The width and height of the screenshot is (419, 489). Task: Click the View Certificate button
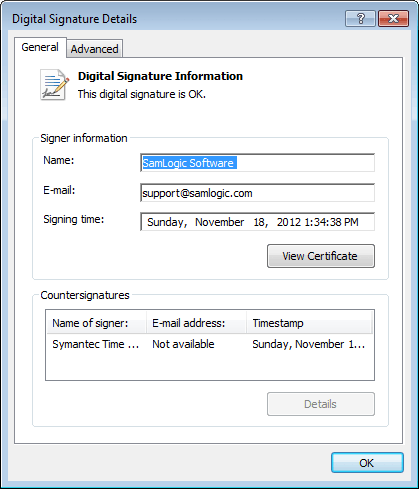click(x=321, y=256)
